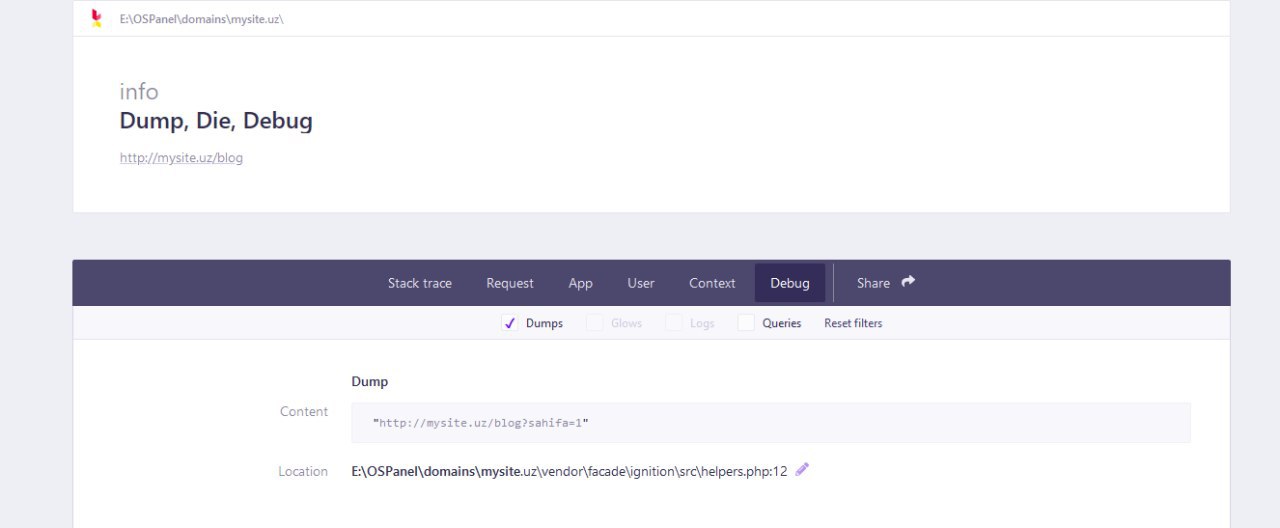Viewport: 1280px width, 528px height.
Task: Click the Location row label
Action: [303, 472]
